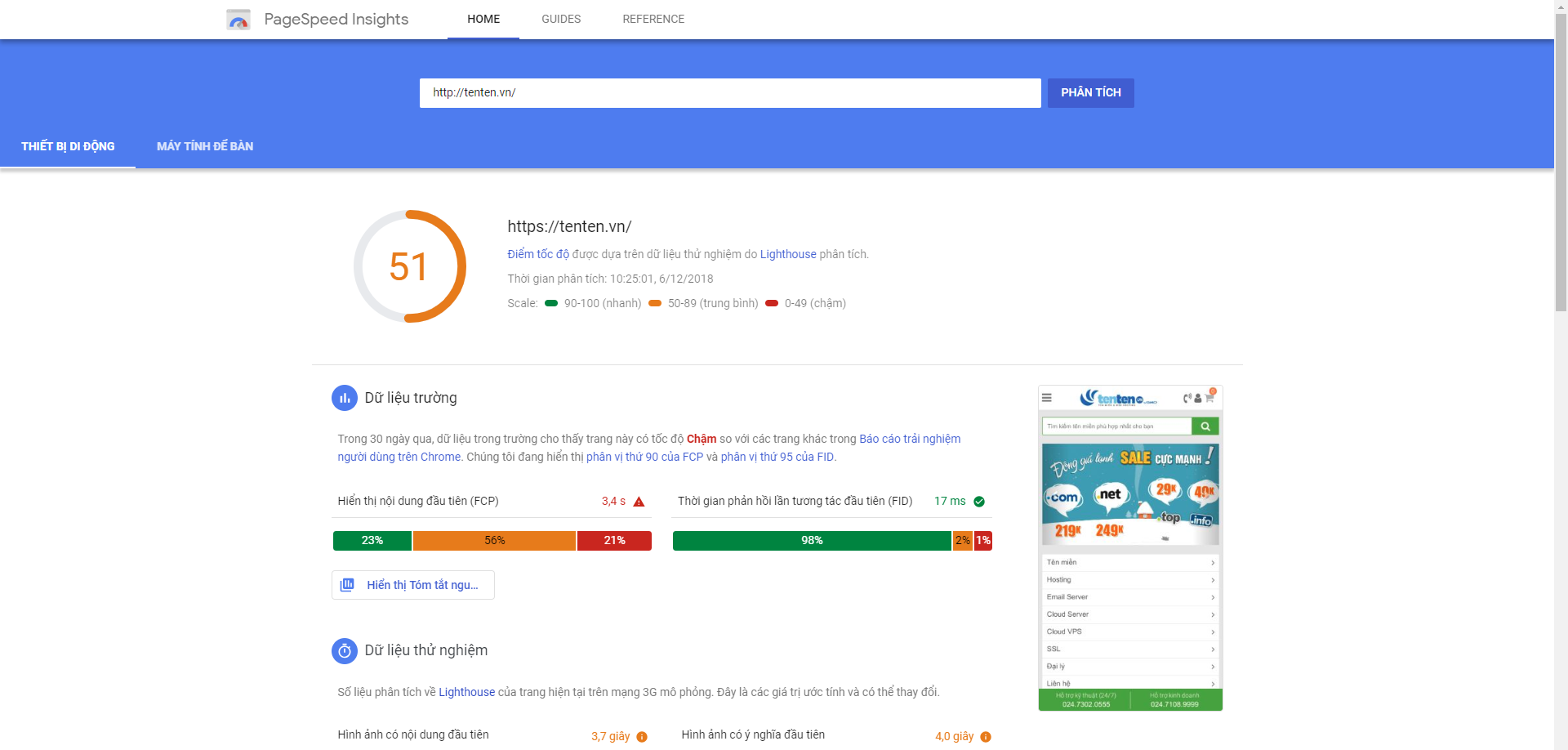1568x750 pixels.
Task: Click the score 51 gauge circle
Action: [410, 266]
